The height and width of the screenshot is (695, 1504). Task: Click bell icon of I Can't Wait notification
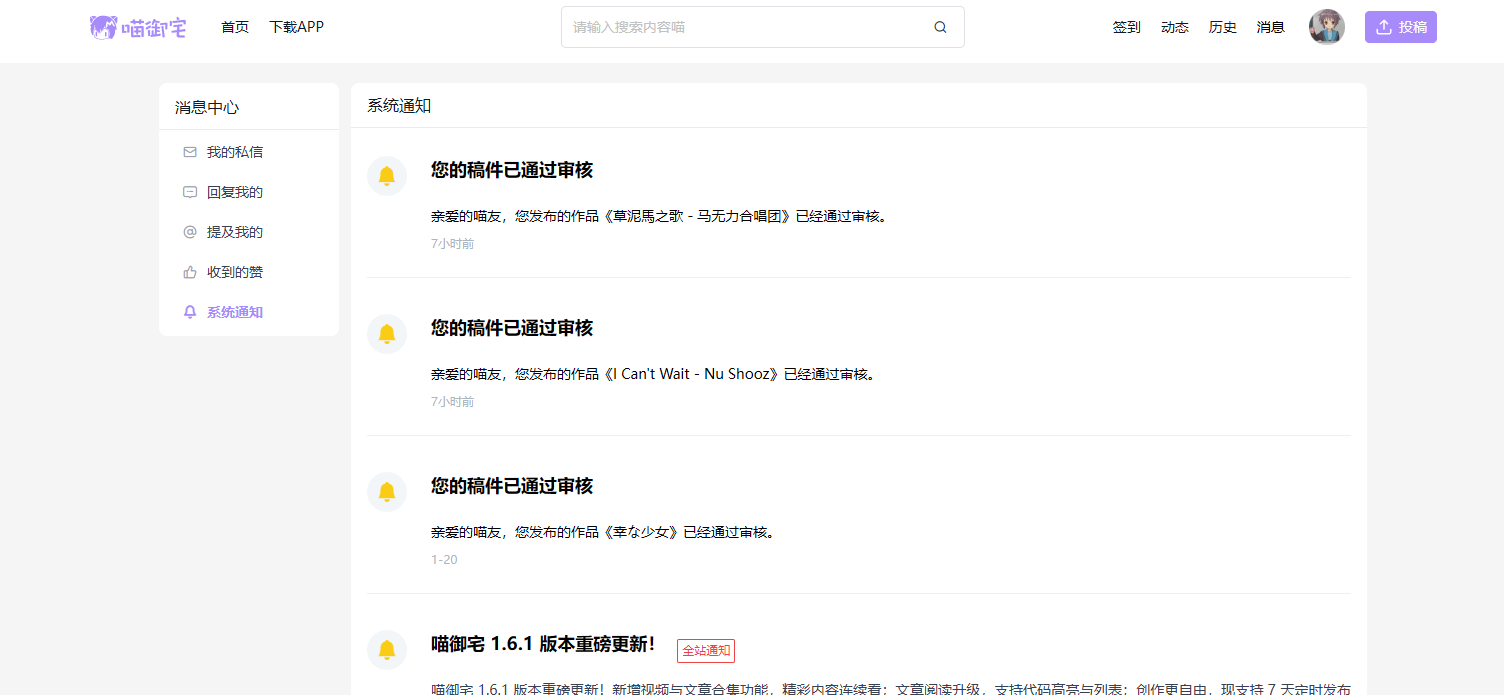387,334
